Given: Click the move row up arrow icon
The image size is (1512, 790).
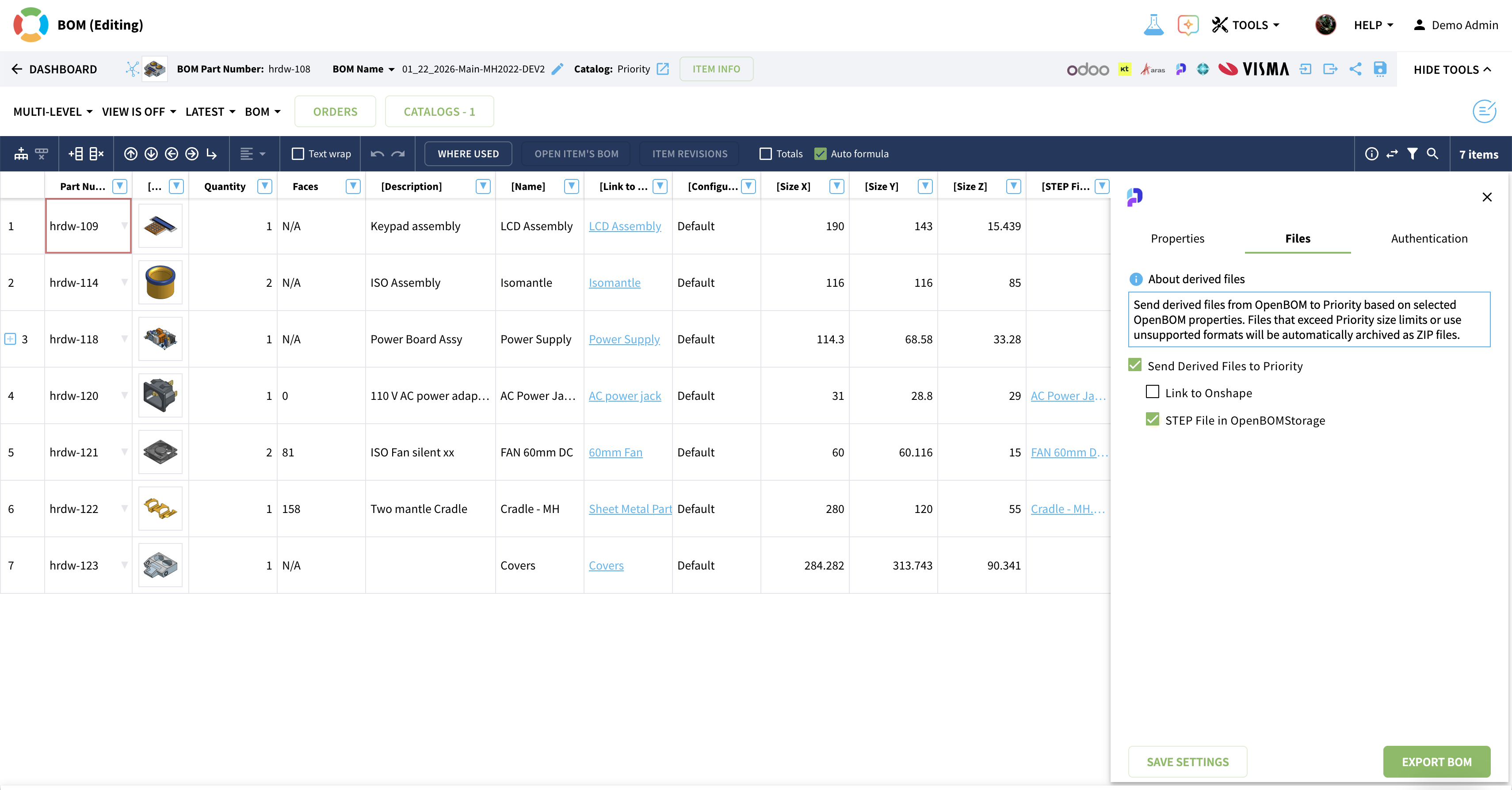Looking at the screenshot, I should pos(130,154).
